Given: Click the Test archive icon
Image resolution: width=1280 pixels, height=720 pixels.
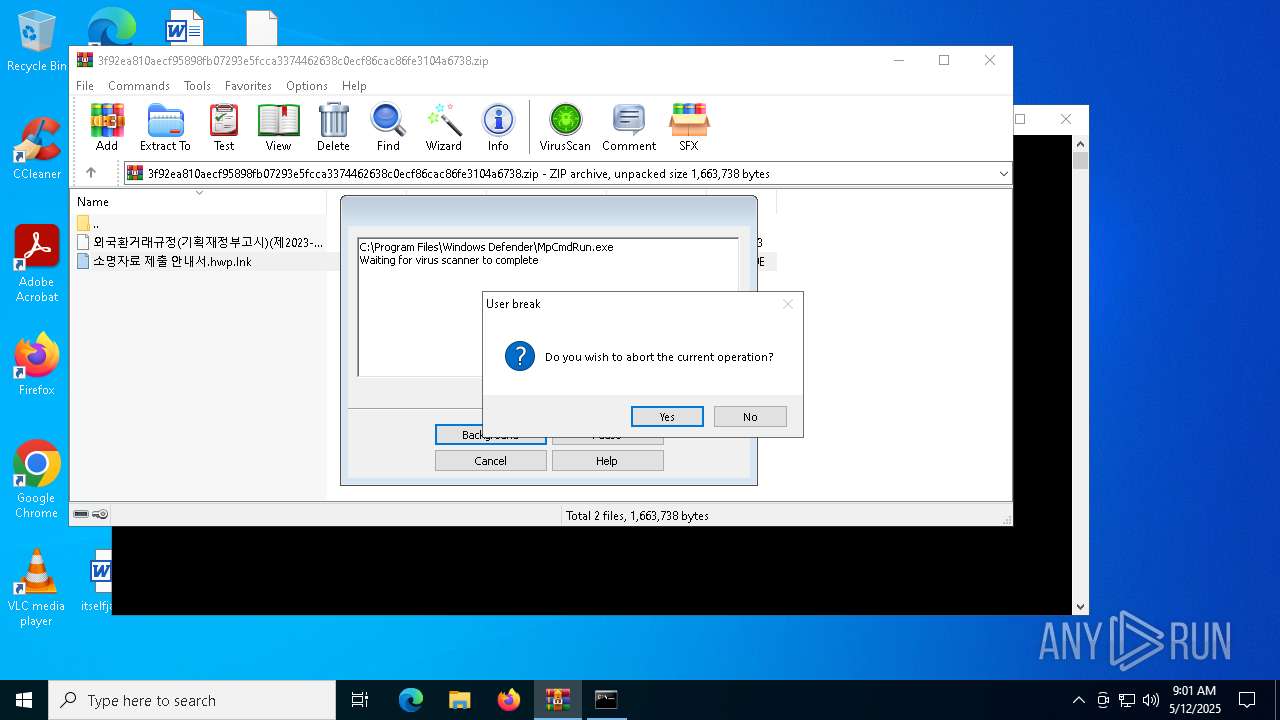Looking at the screenshot, I should (224, 127).
